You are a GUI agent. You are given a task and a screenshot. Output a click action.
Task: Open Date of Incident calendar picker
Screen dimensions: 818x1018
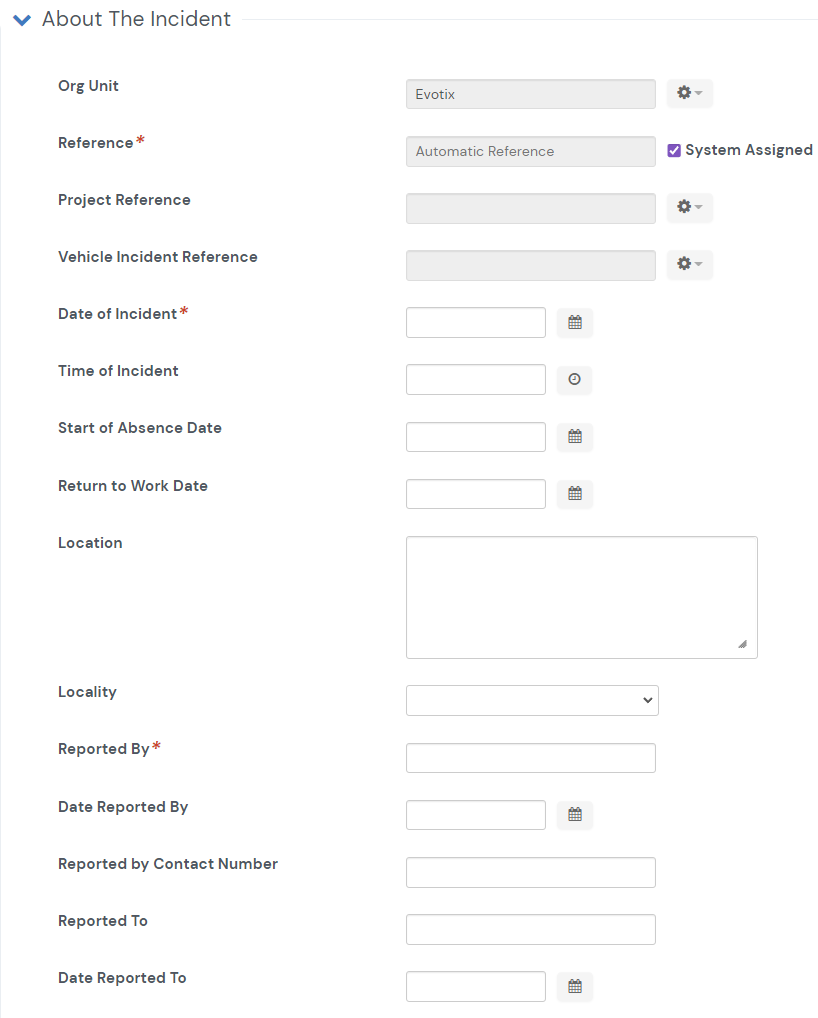point(575,323)
